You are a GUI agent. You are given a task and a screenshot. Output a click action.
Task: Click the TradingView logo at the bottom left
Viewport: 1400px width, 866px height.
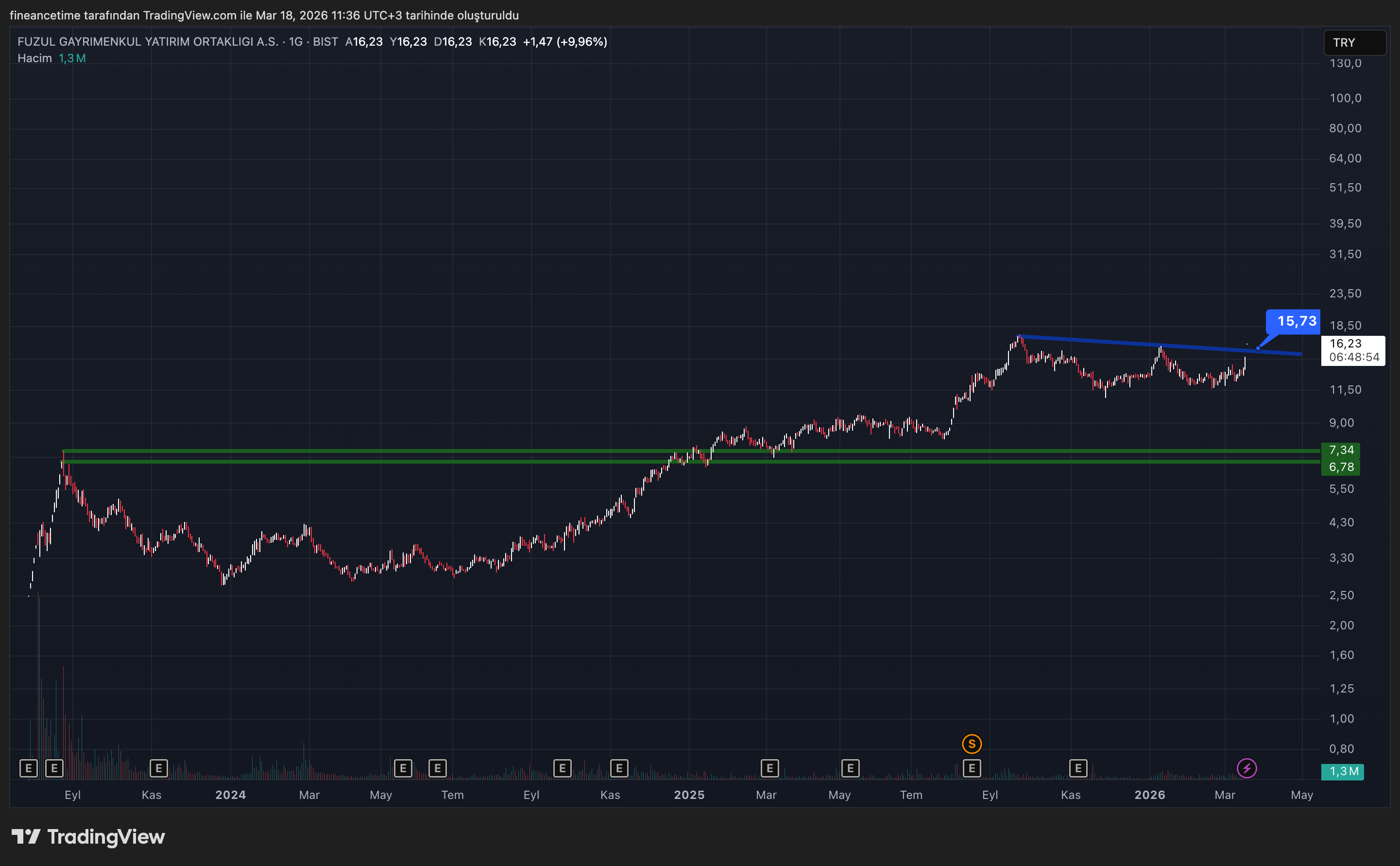click(88, 837)
